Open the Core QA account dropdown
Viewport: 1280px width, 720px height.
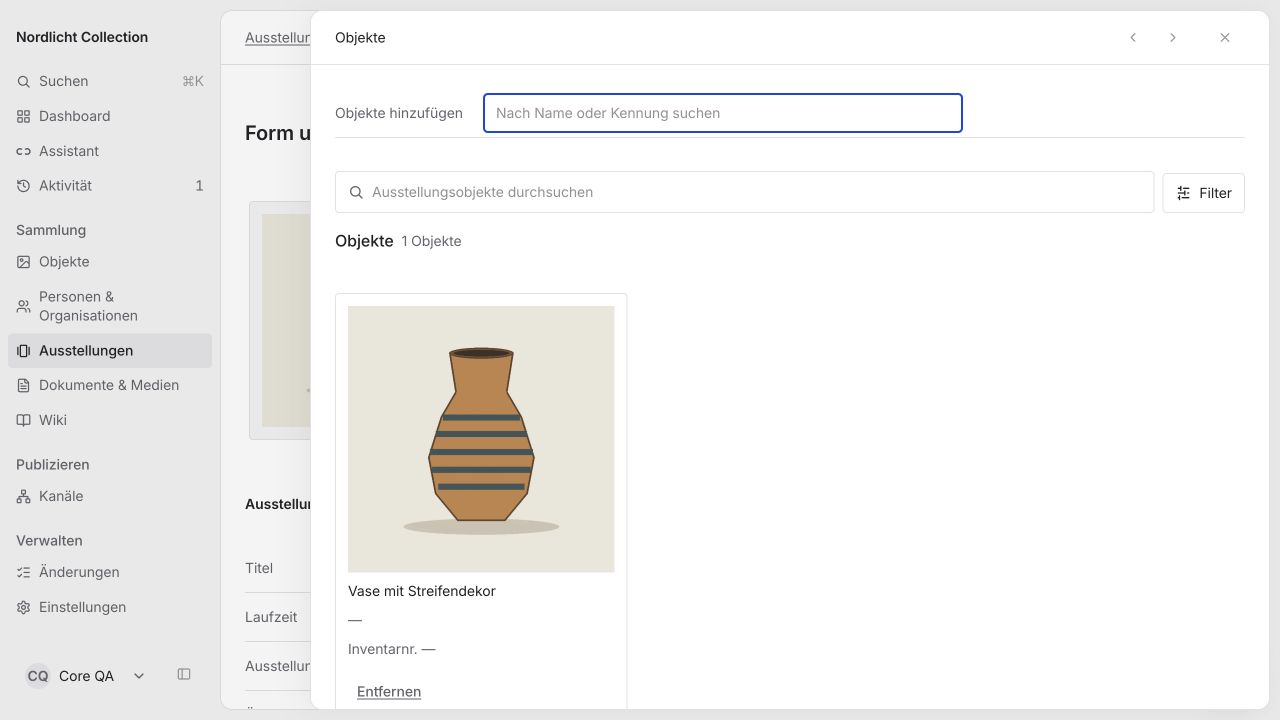pyautogui.click(x=86, y=676)
